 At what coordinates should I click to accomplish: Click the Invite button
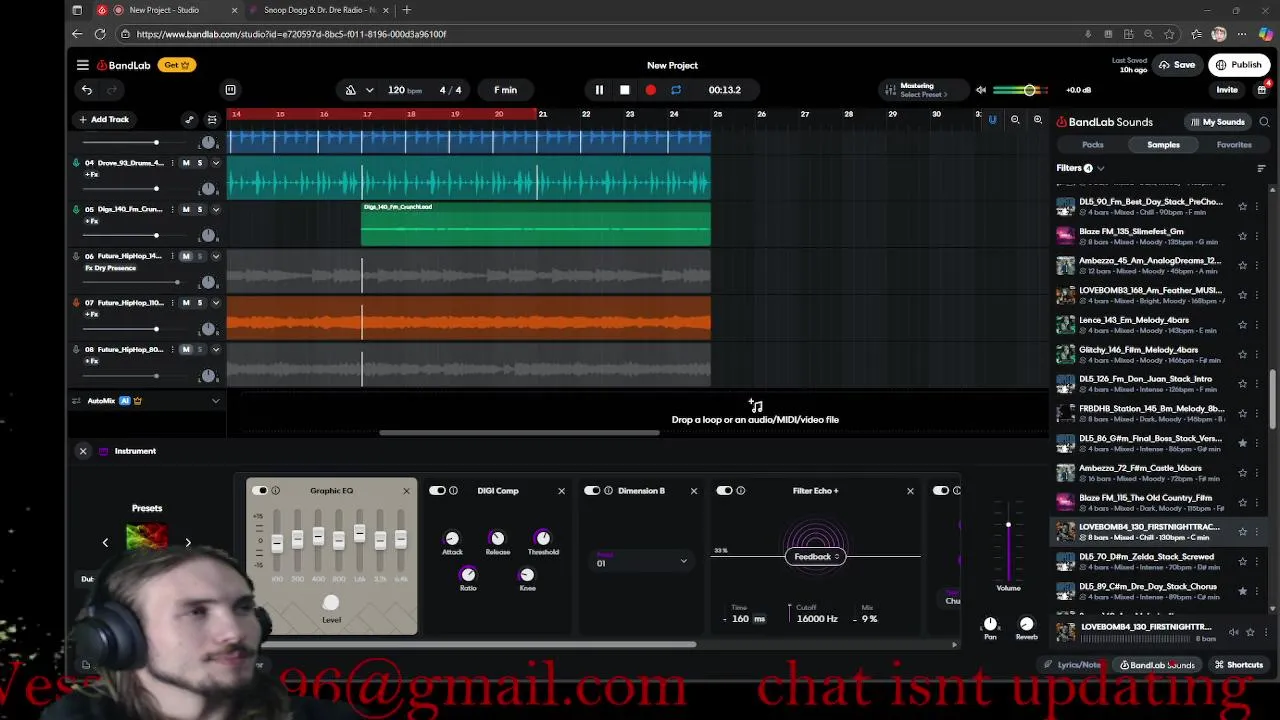[x=1227, y=90]
